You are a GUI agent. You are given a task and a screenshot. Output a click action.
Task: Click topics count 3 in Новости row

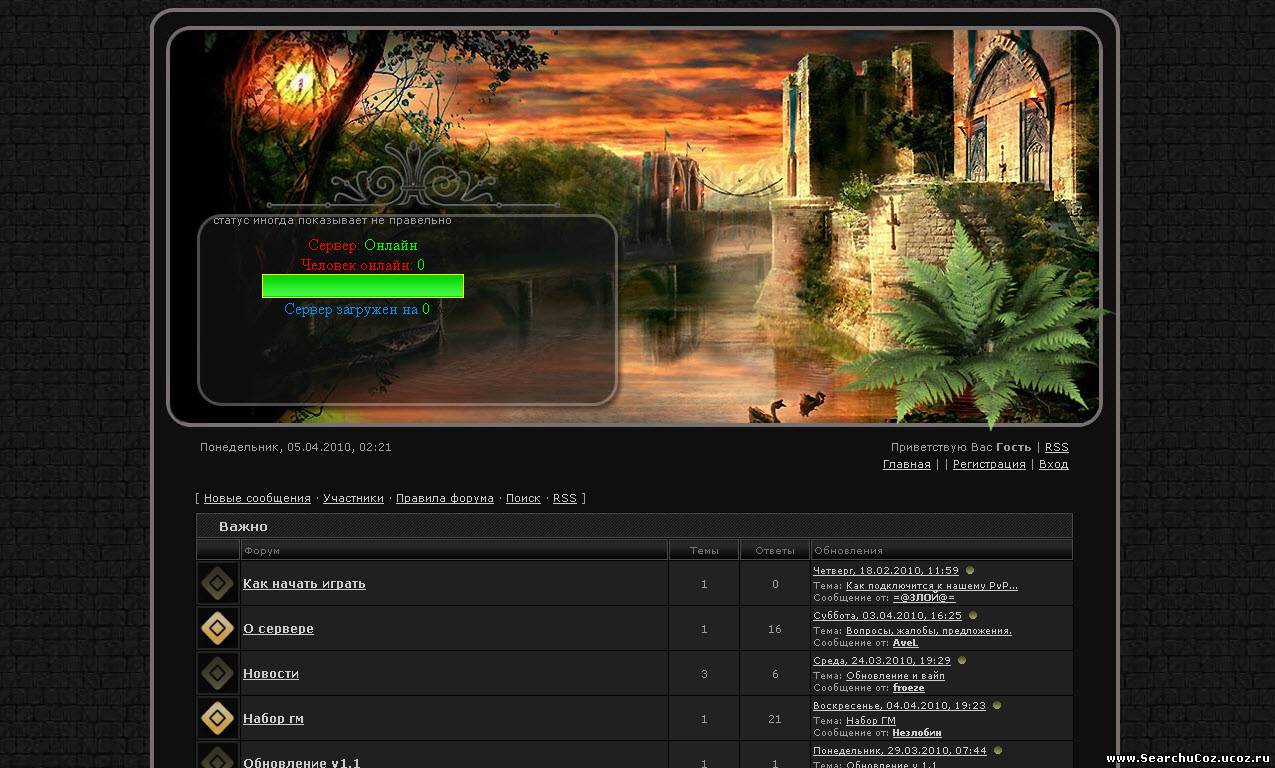click(x=704, y=674)
